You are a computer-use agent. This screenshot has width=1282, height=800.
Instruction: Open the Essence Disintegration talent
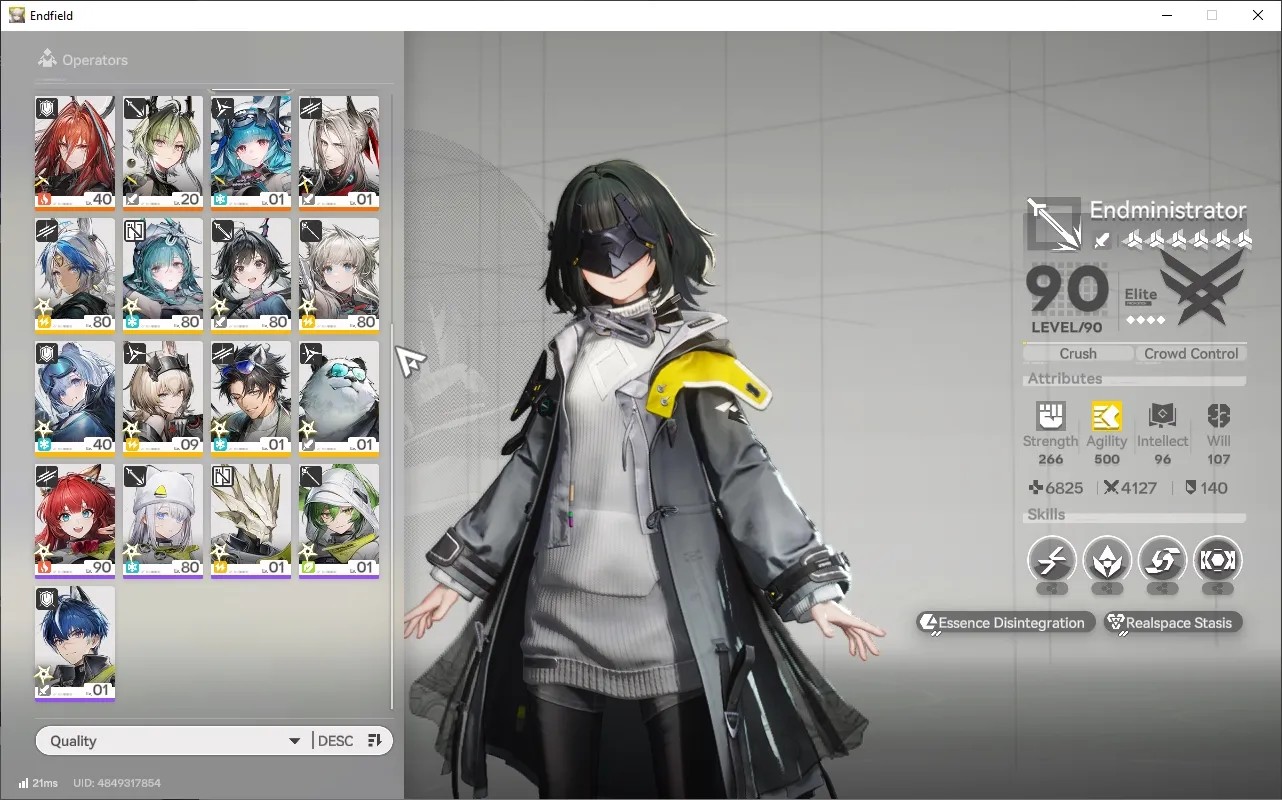[x=1005, y=623]
